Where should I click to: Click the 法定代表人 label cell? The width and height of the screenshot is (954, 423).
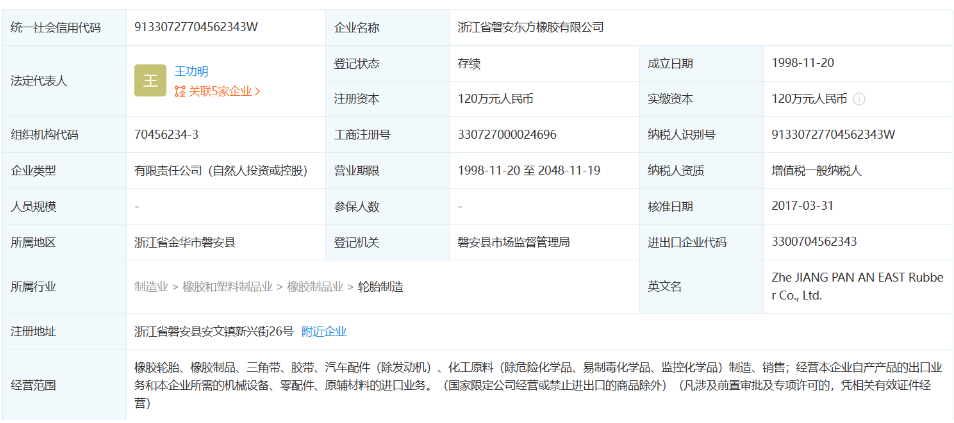pos(64,81)
